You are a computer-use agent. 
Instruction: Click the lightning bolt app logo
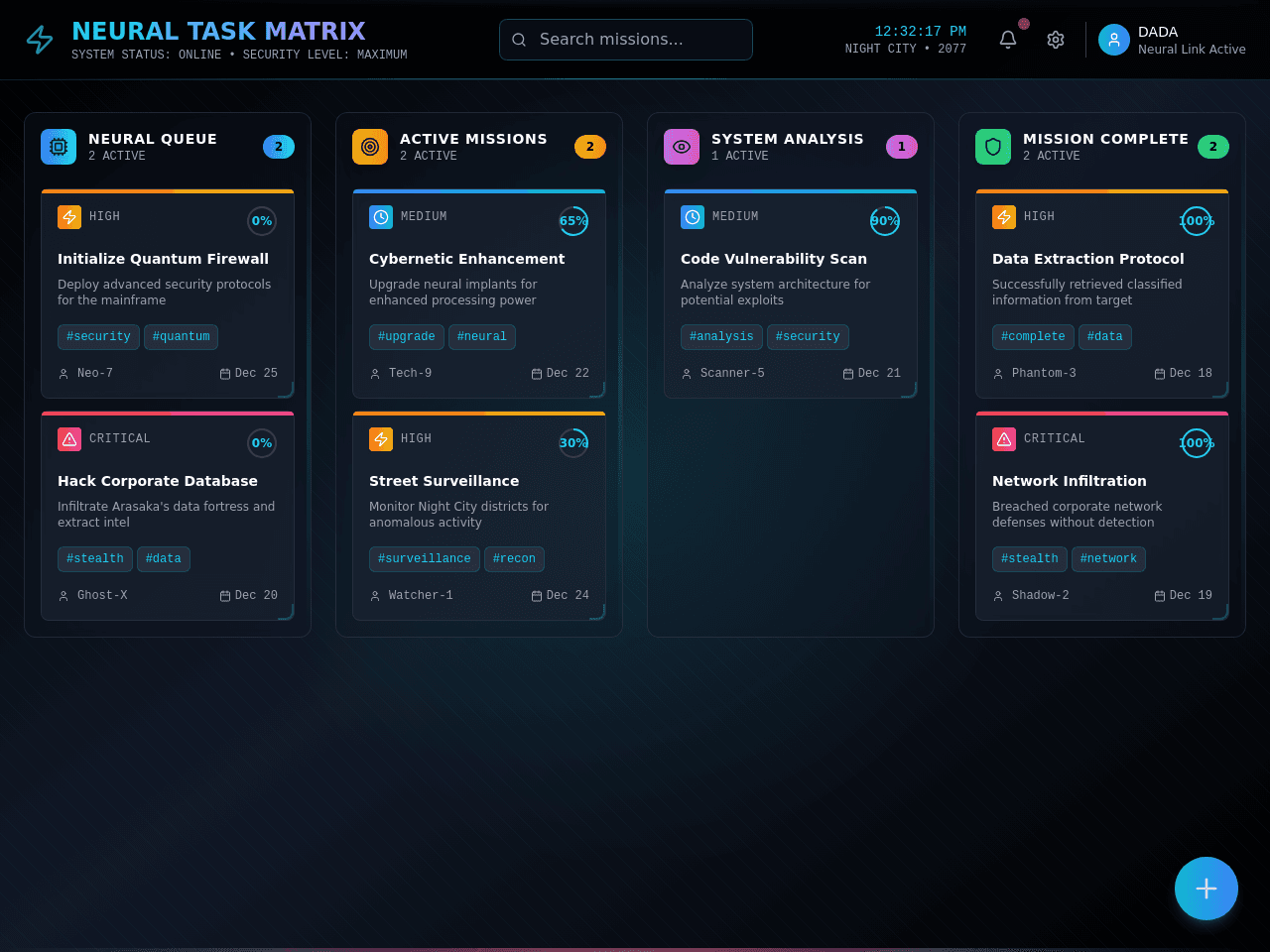tap(40, 40)
